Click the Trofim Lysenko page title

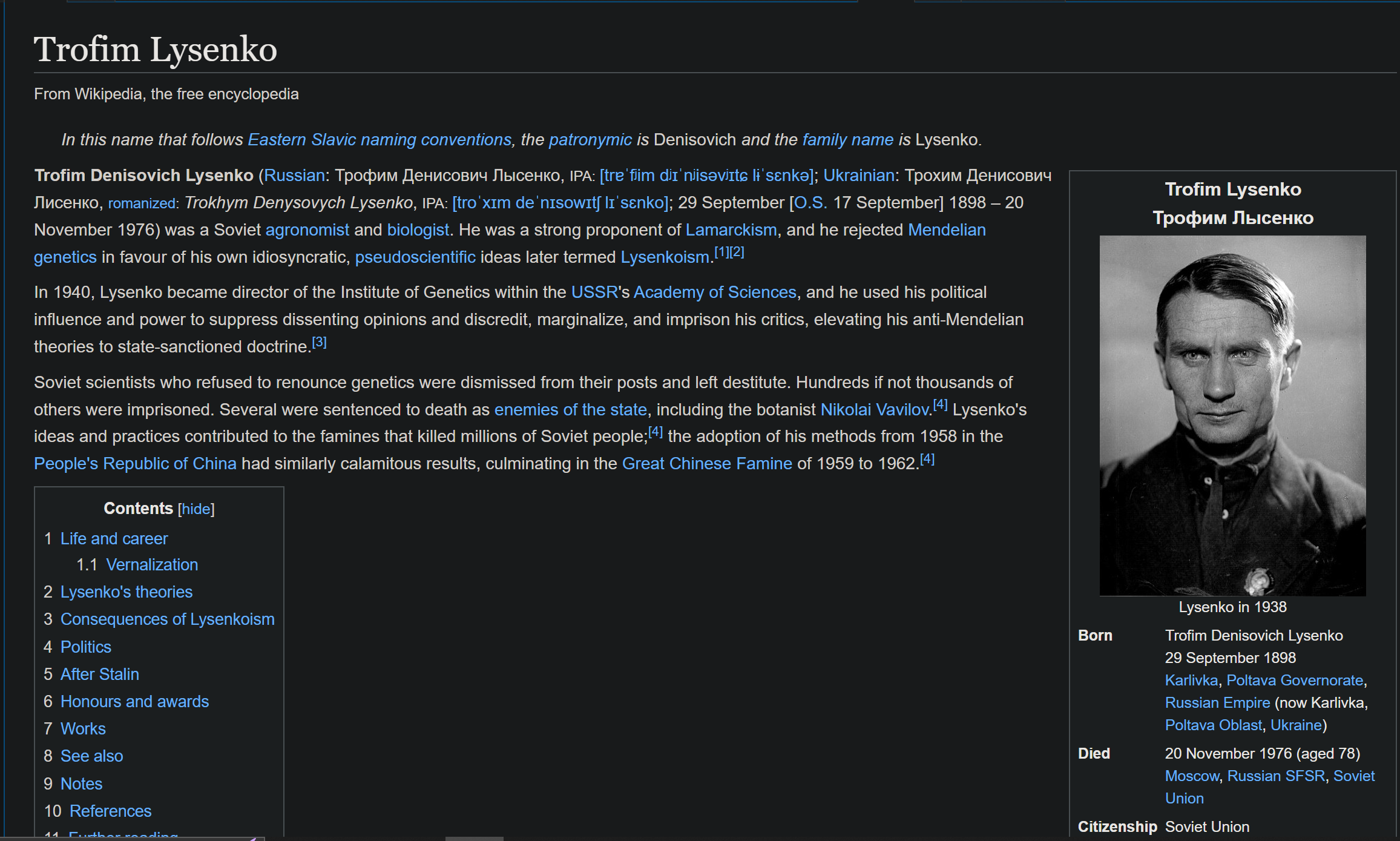coord(156,49)
